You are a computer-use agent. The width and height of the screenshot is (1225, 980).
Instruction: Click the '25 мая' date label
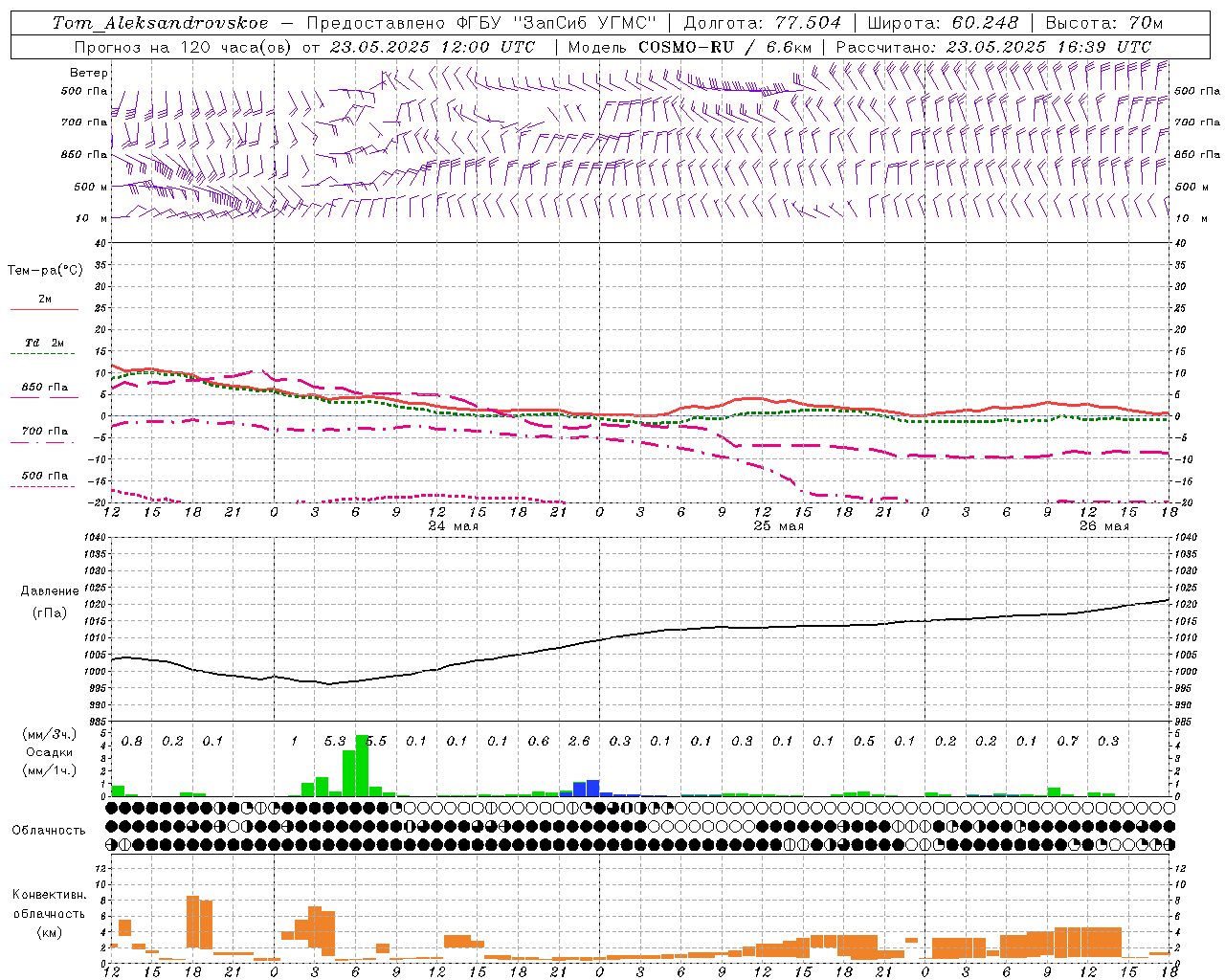click(778, 526)
